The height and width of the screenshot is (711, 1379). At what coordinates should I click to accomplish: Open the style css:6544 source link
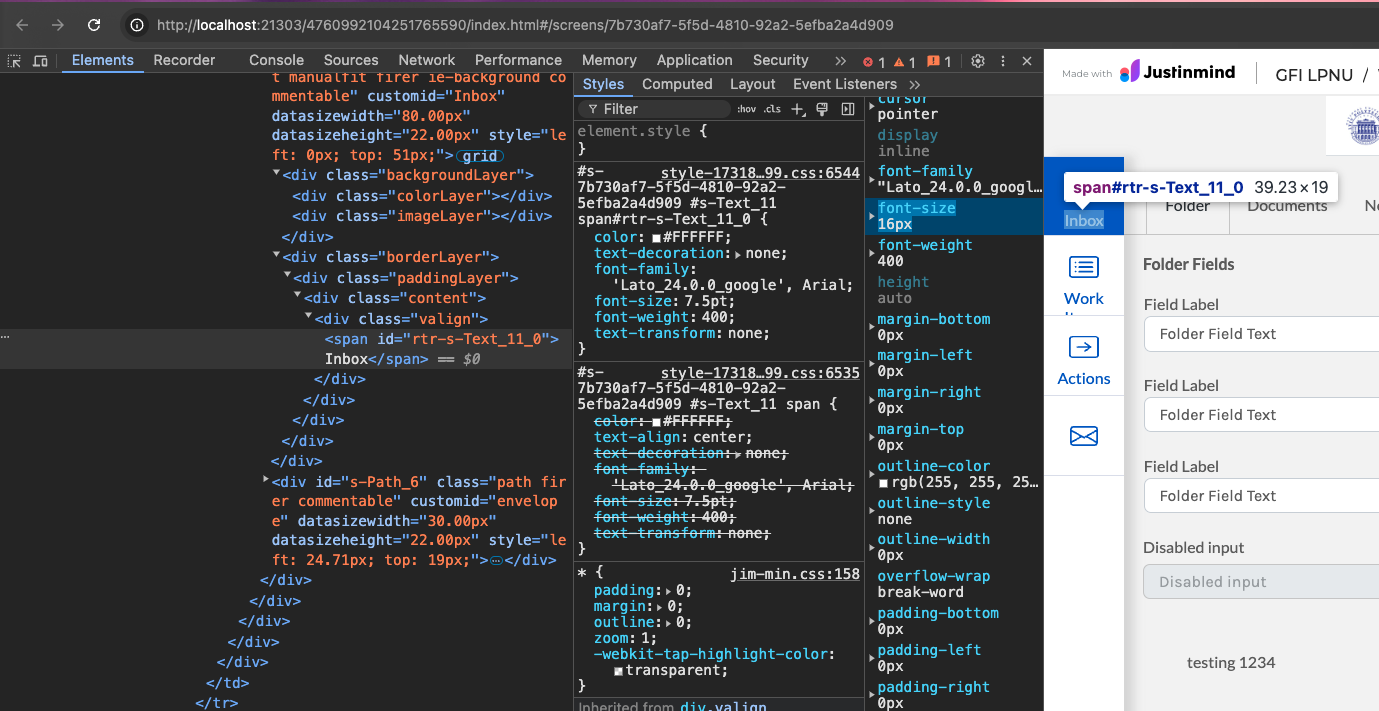[x=759, y=173]
